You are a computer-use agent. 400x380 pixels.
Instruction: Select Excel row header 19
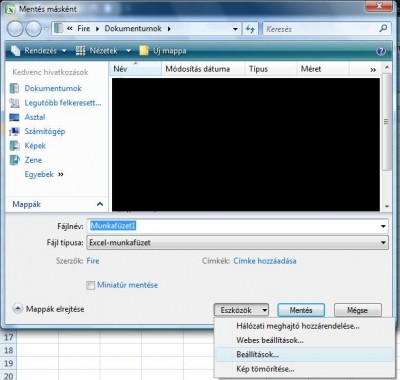click(x=8, y=364)
